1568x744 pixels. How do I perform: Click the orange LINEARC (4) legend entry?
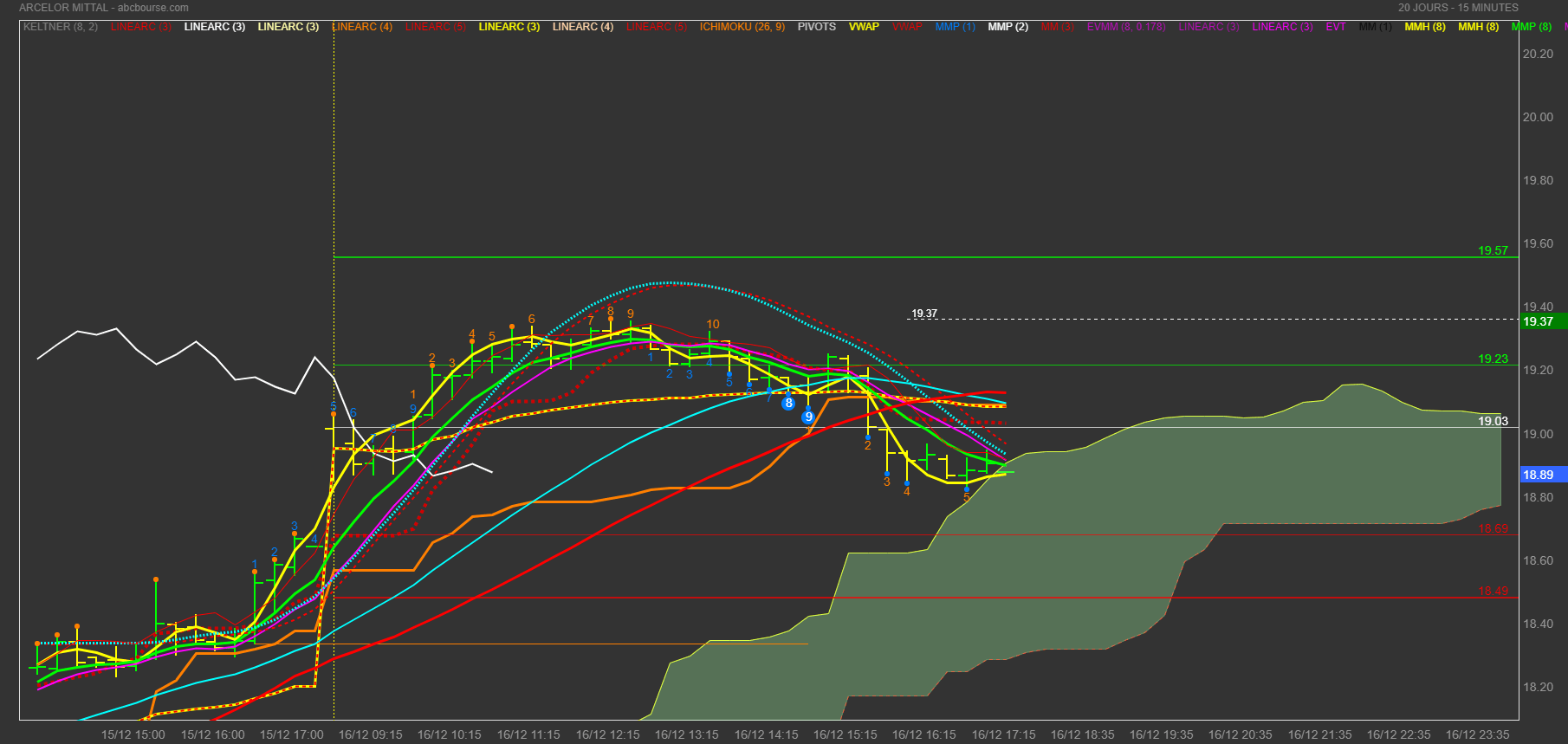[x=362, y=27]
